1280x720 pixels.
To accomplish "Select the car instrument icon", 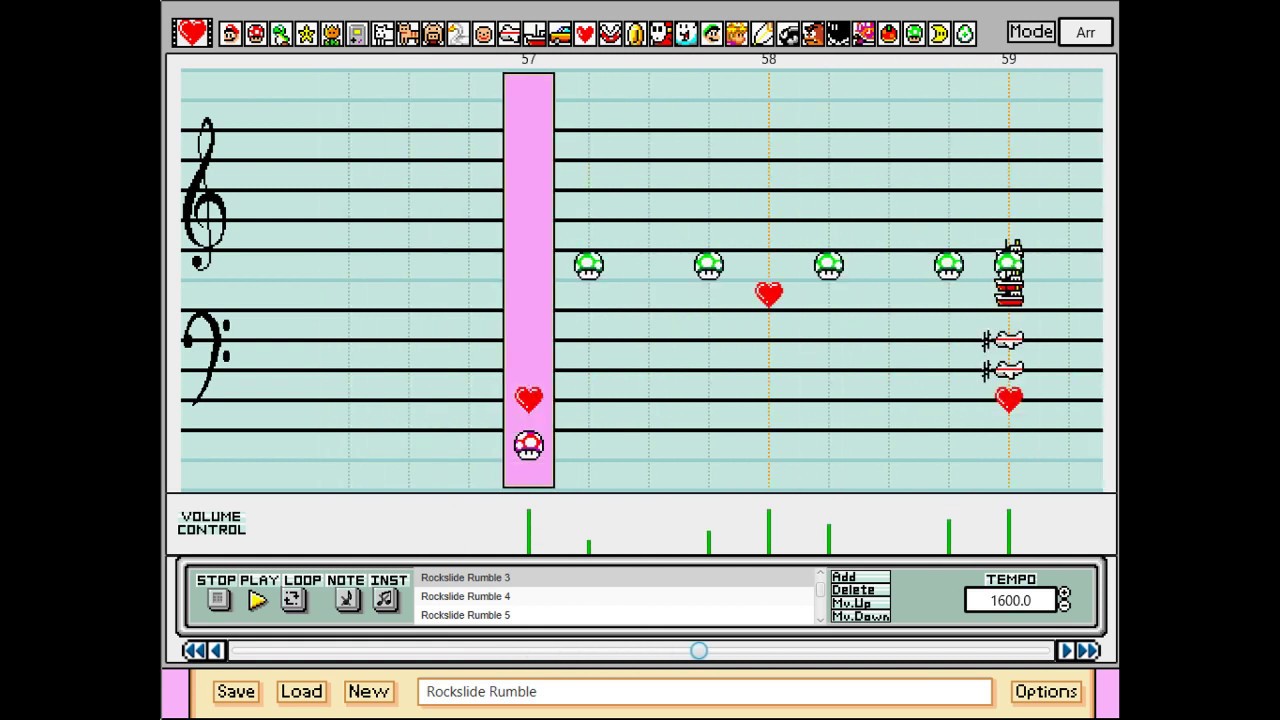I will pyautogui.click(x=560, y=34).
